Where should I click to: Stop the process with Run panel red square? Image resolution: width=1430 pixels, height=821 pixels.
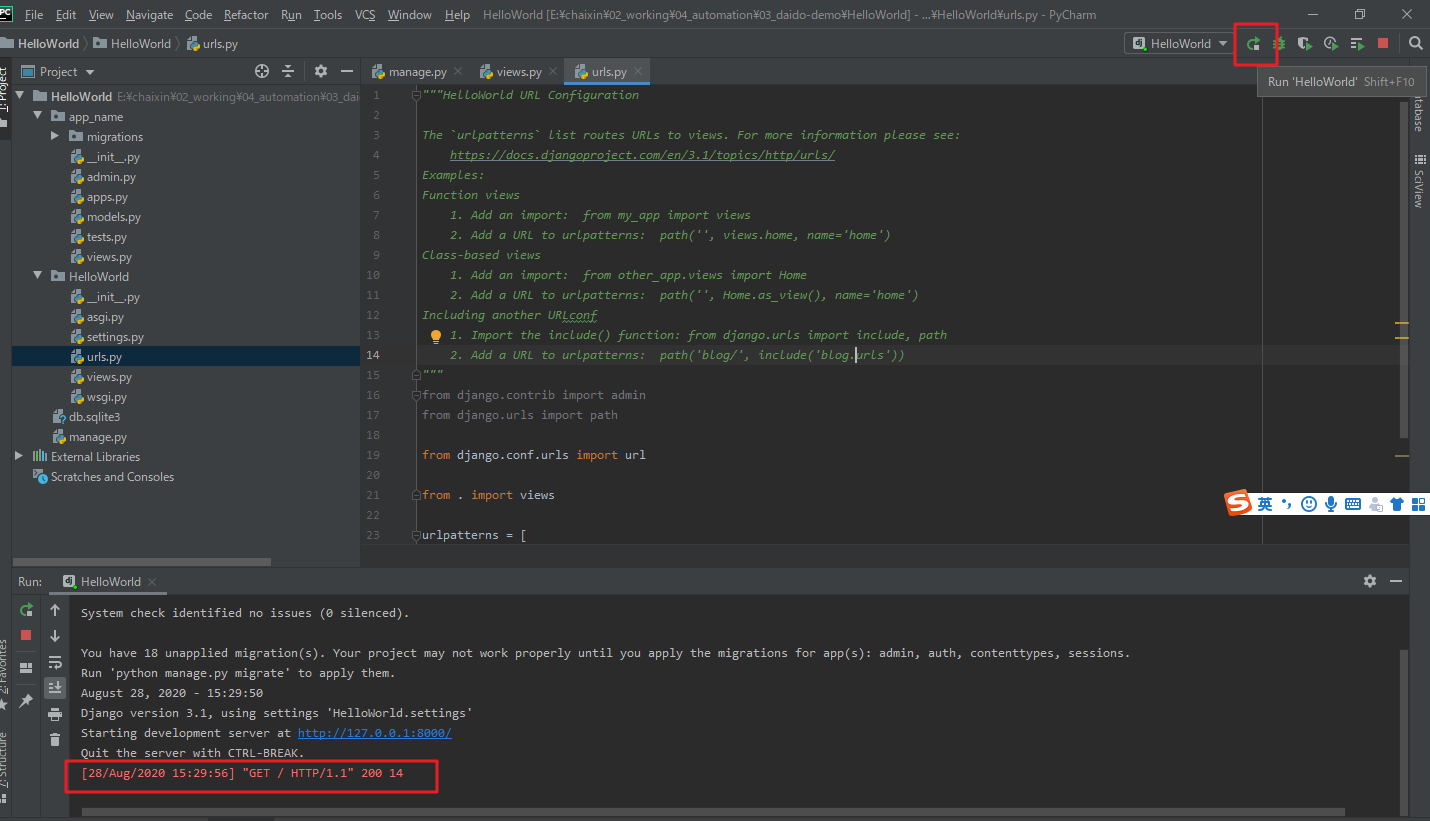click(x=27, y=635)
